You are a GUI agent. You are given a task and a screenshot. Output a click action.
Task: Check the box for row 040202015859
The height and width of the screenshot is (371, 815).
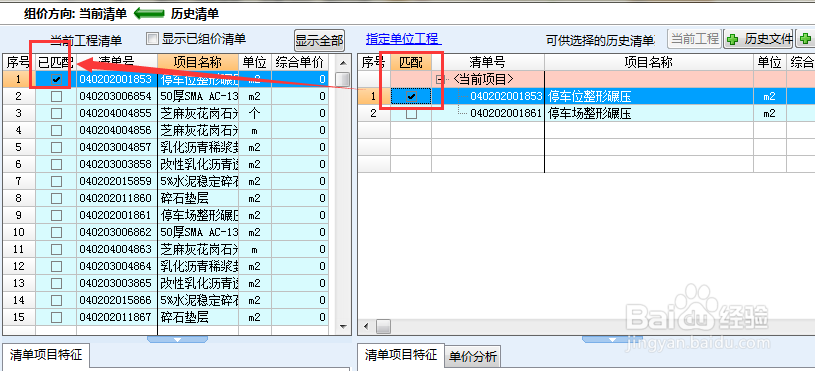click(56, 181)
